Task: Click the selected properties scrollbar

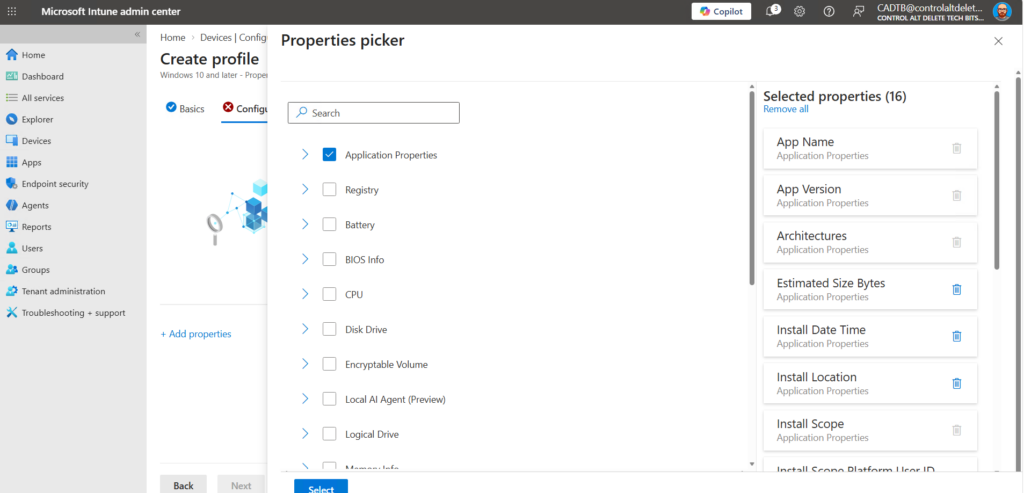Action: click(x=997, y=181)
